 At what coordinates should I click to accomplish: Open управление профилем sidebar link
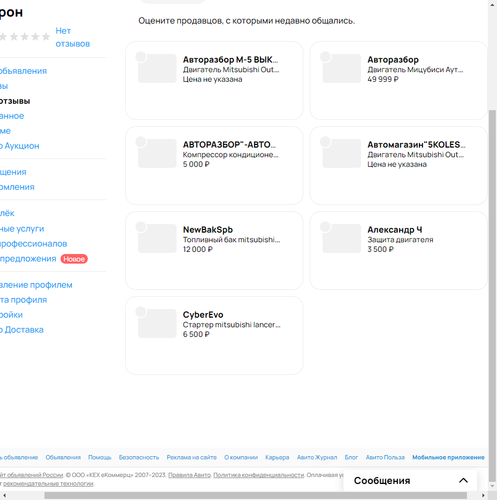point(36,285)
